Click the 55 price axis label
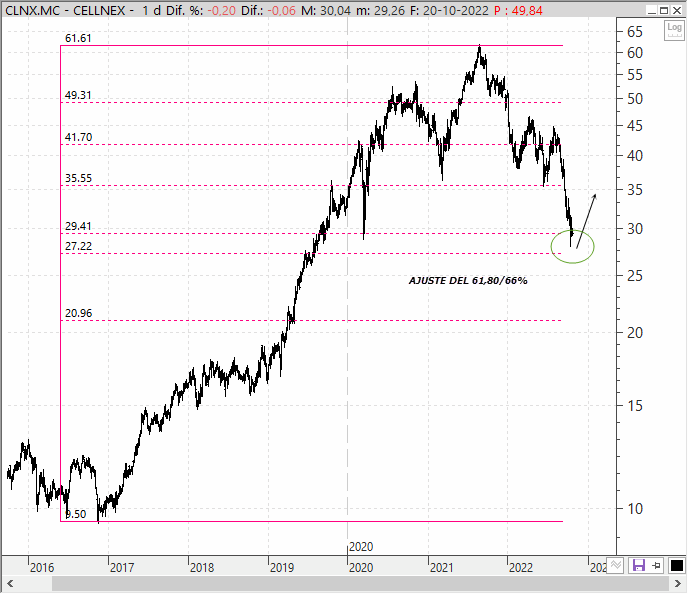Viewport: 688px width, 594px height. (635, 75)
